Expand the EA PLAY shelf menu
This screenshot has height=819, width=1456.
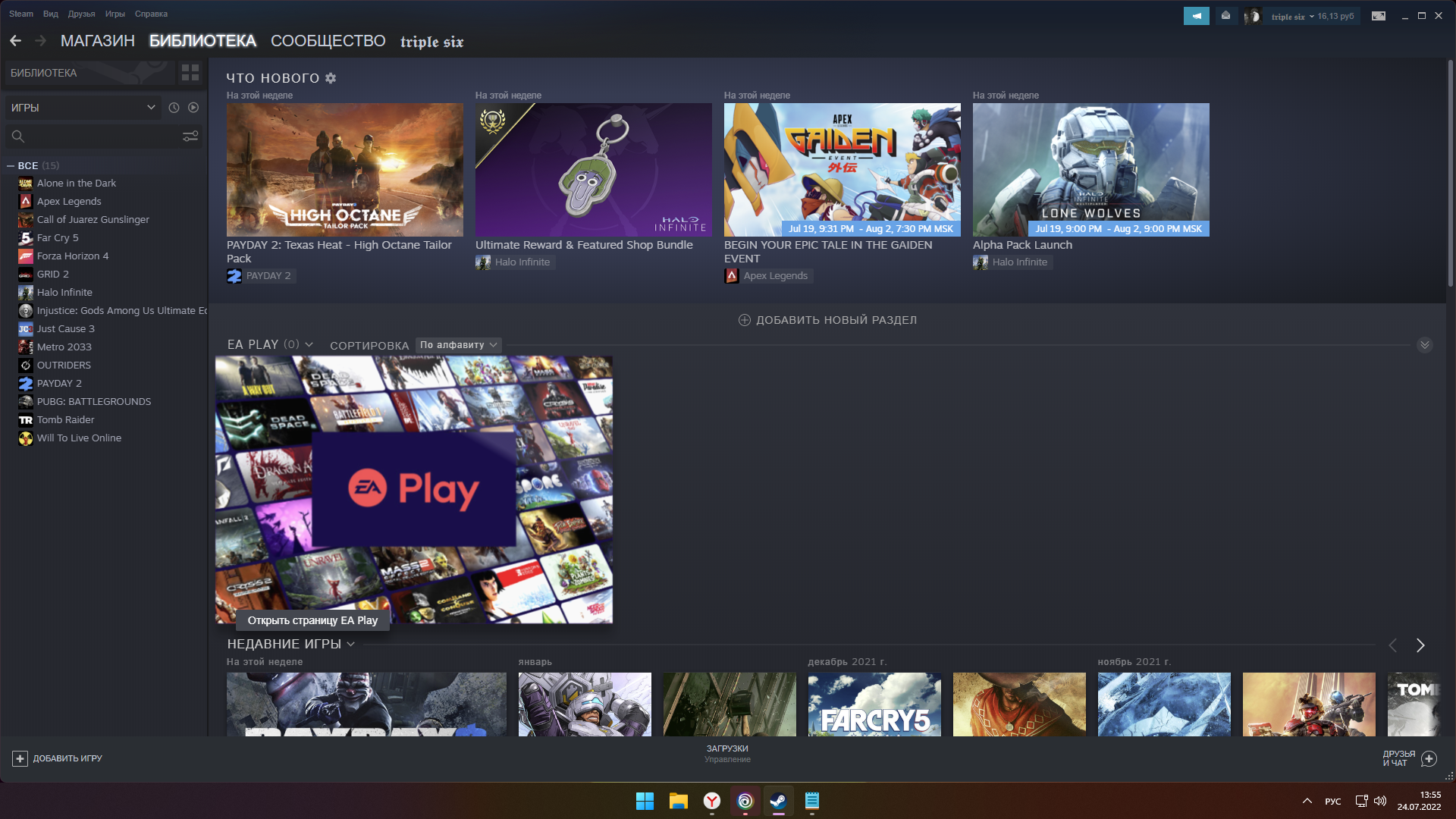coord(309,345)
